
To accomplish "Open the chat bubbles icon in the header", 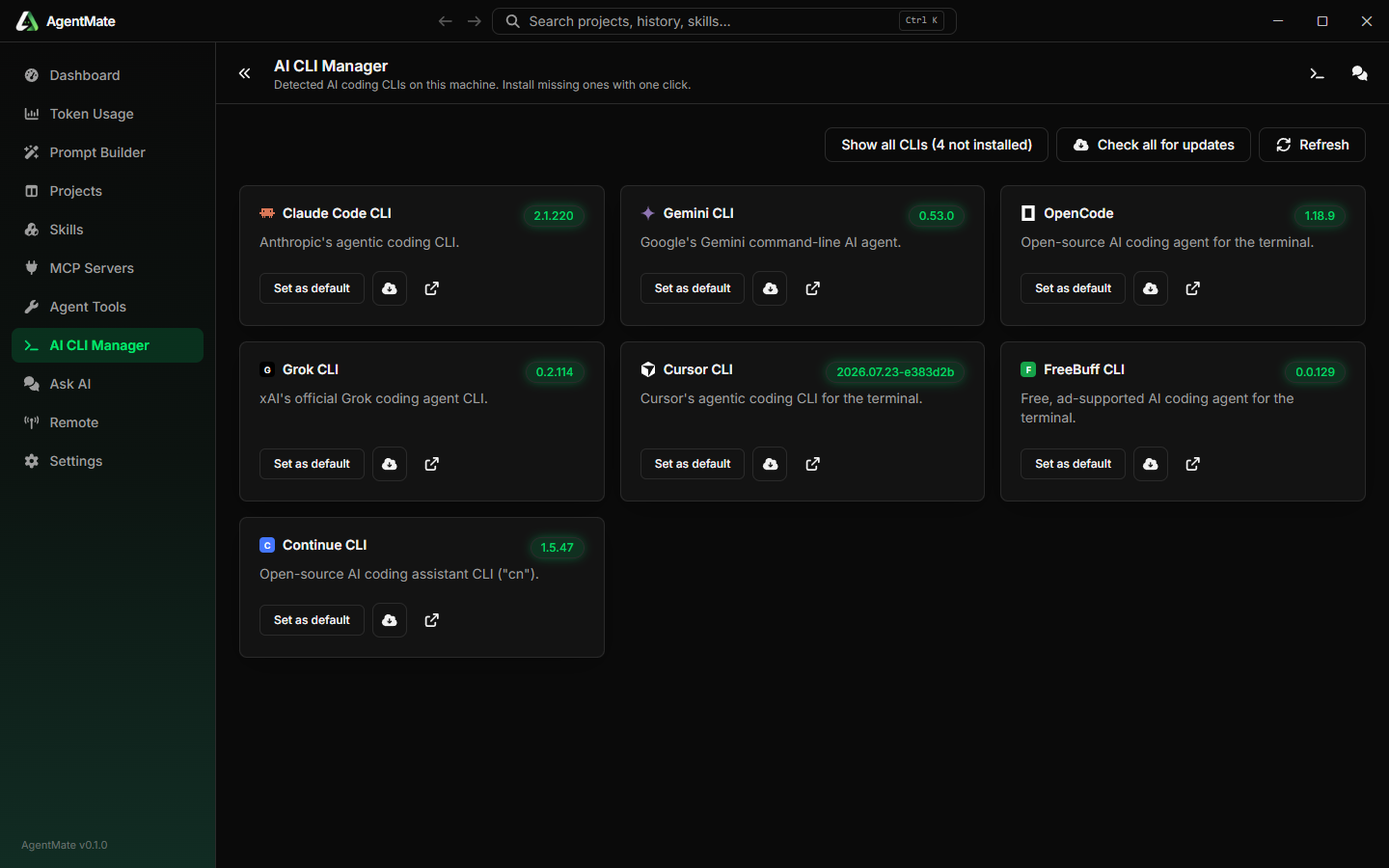I will click(x=1359, y=73).
